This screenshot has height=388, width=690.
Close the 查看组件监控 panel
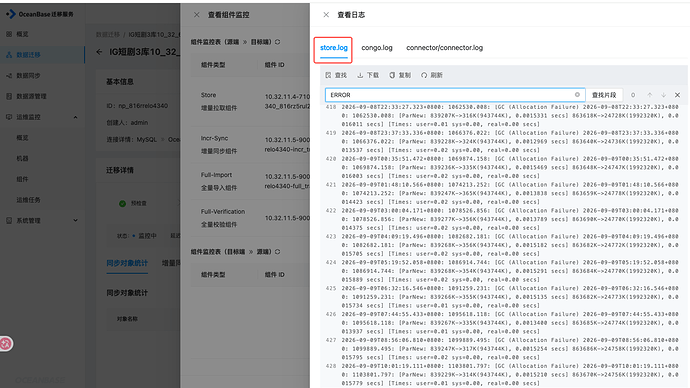click(x=197, y=15)
